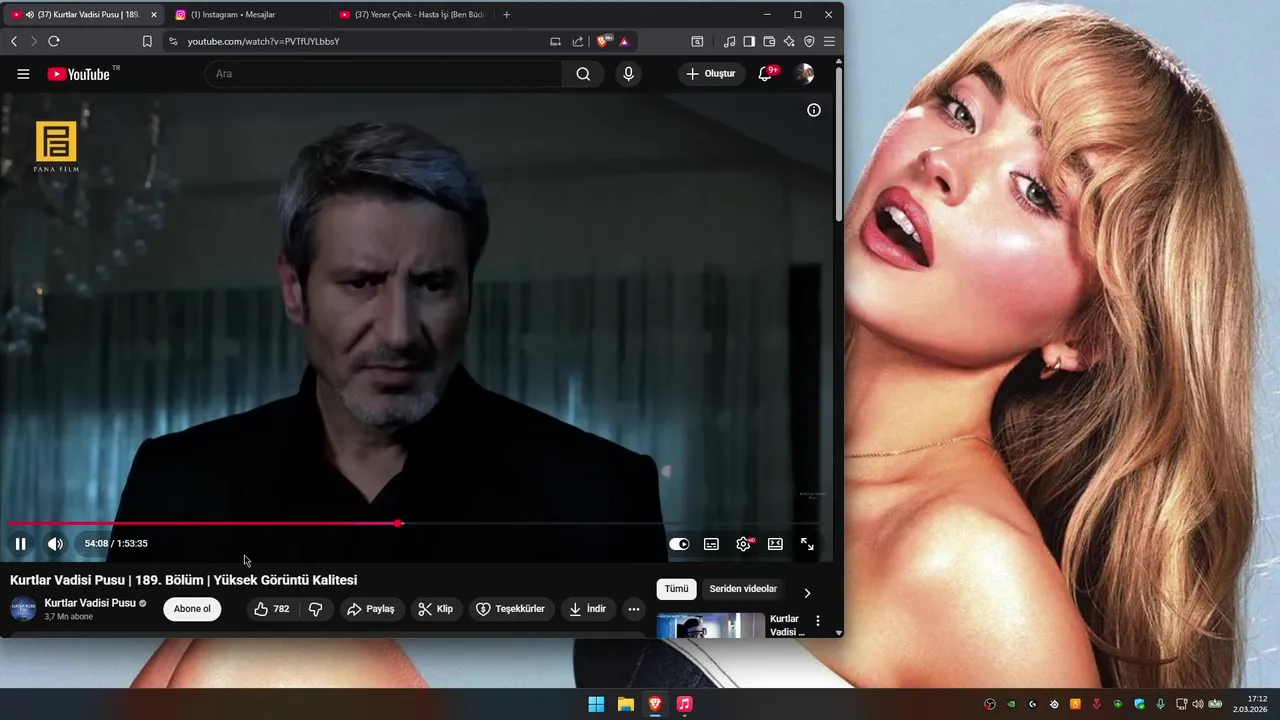The width and height of the screenshot is (1280, 720).
Task: Open the video settings gear
Action: 743,544
